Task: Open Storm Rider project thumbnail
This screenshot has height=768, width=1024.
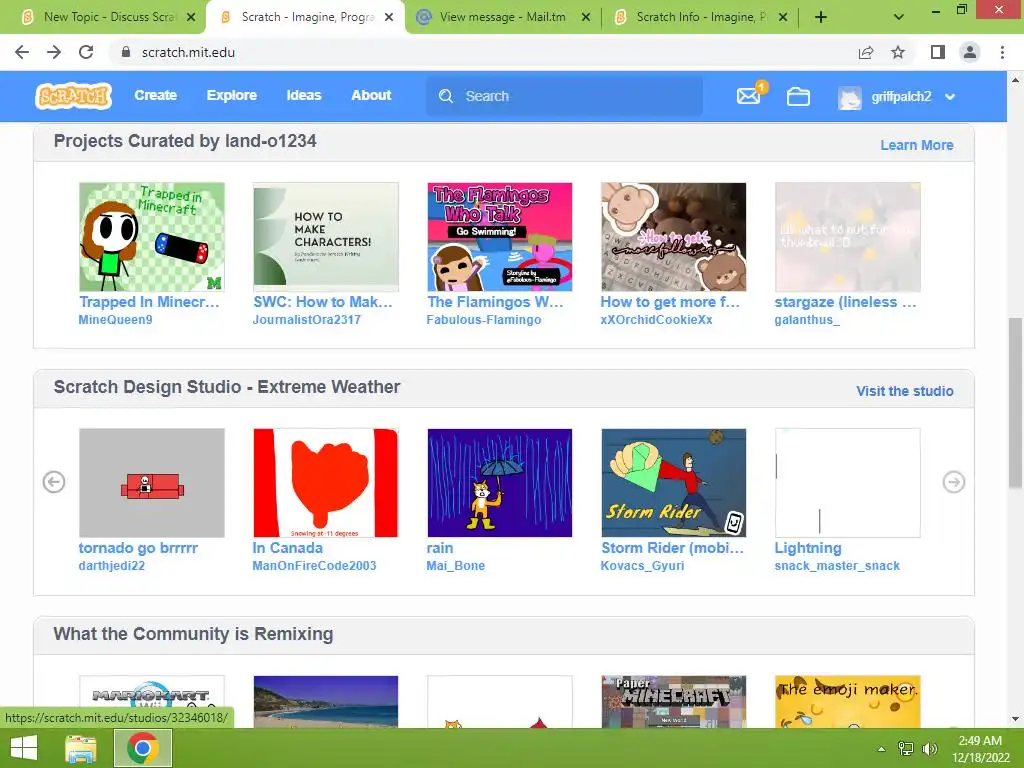Action: coord(673,483)
